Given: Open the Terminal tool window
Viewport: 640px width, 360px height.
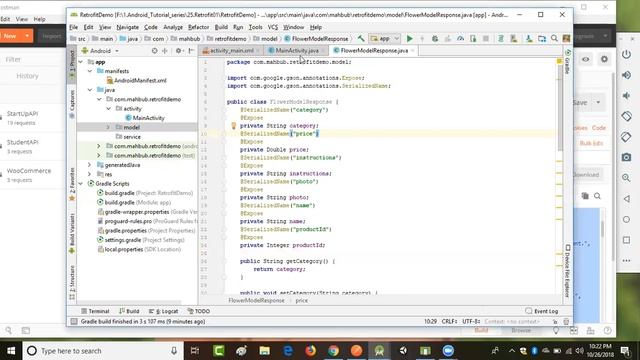Looking at the screenshot, I should point(95,311).
